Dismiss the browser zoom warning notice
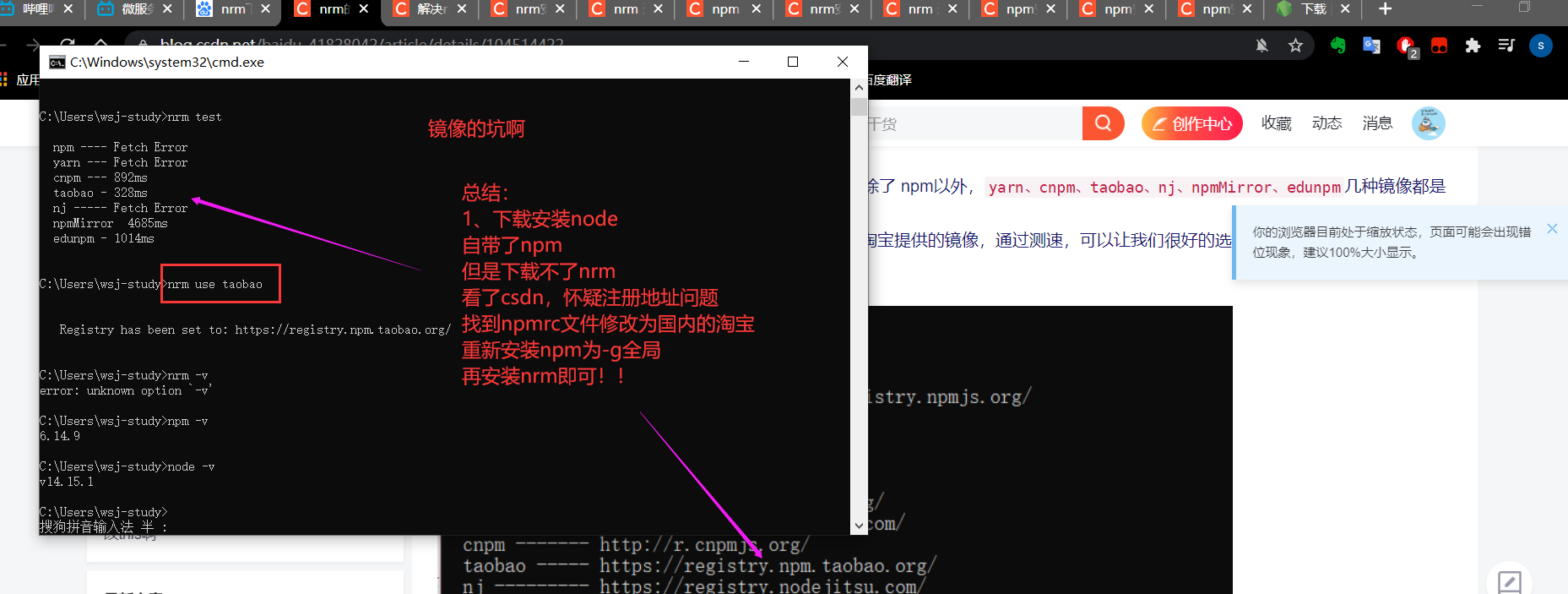1568x594 pixels. (1552, 229)
